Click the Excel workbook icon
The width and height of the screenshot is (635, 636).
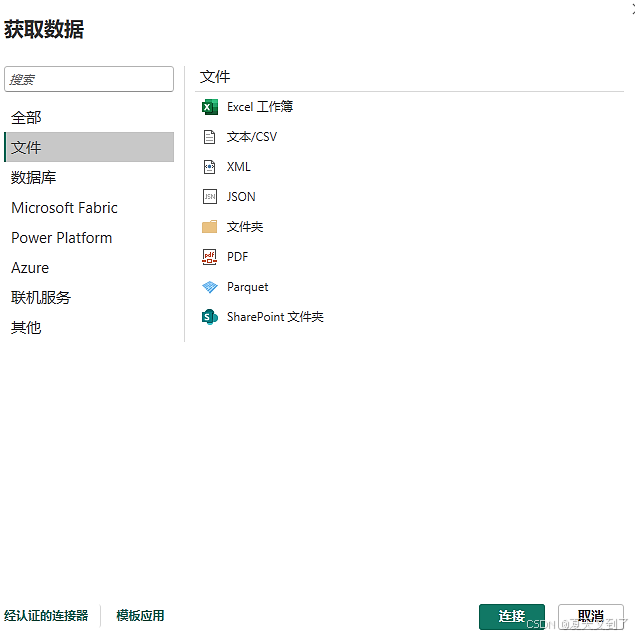210,107
